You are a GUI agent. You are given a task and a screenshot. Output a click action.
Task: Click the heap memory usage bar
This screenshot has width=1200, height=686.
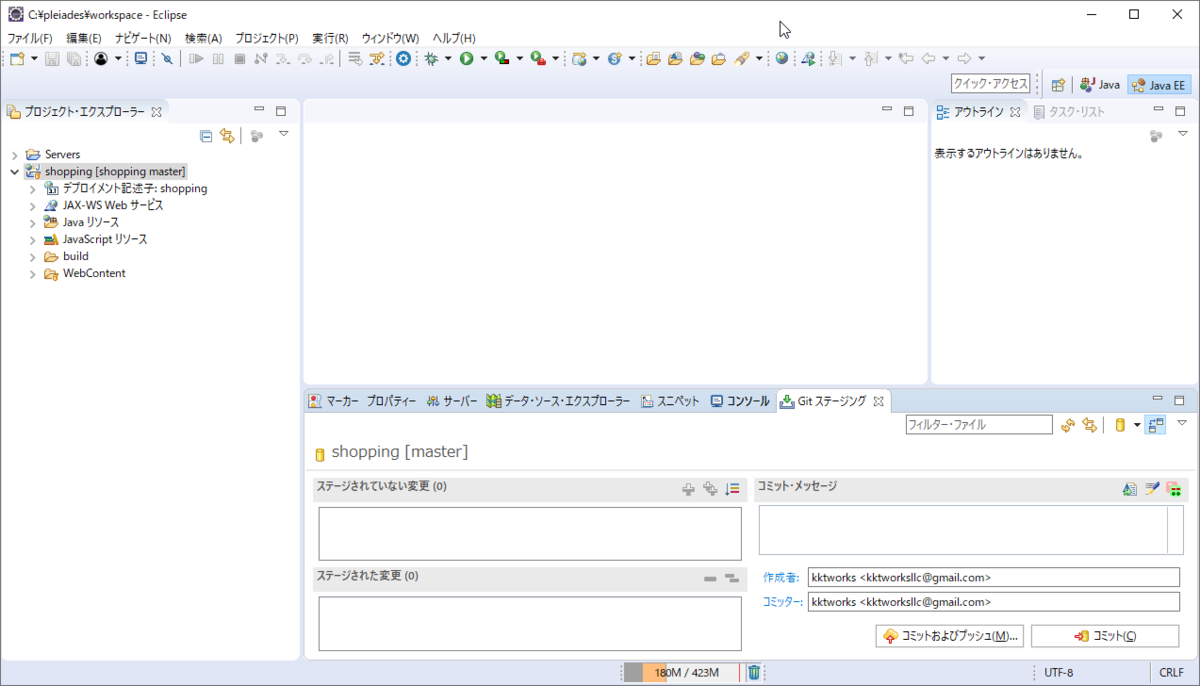click(x=682, y=672)
